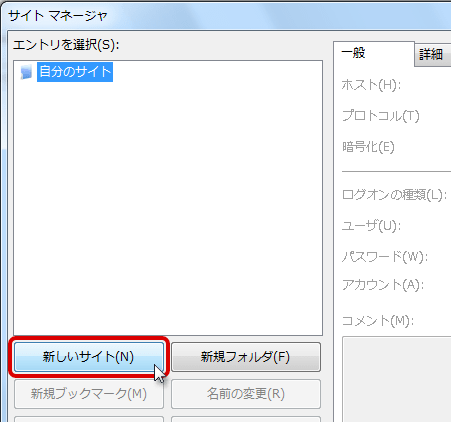Click the ログオンの種類(L) label

(394, 195)
